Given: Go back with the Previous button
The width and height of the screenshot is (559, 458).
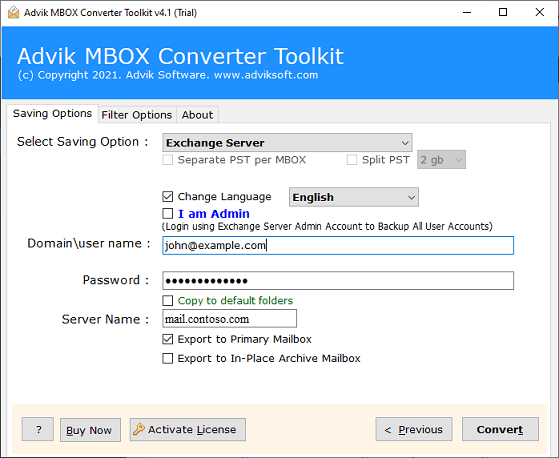Looking at the screenshot, I should click(414, 429).
